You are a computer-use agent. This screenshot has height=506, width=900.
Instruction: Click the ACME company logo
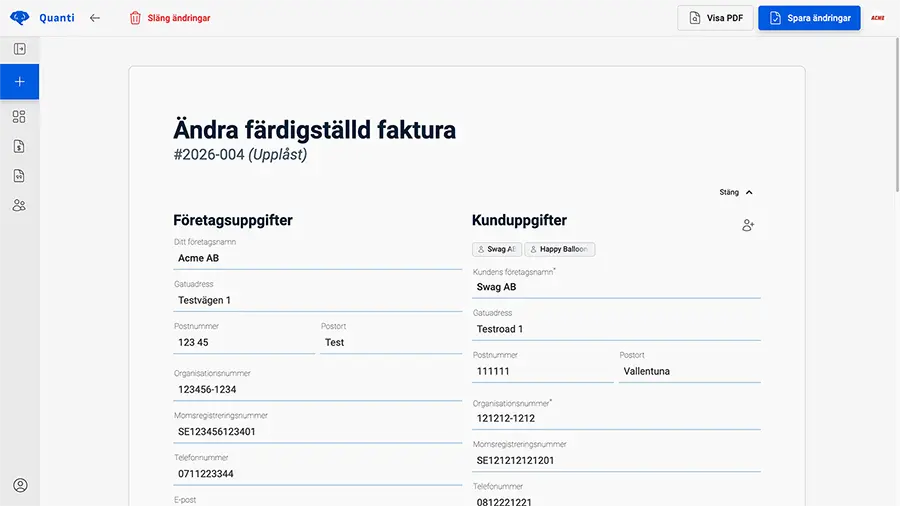click(x=878, y=18)
